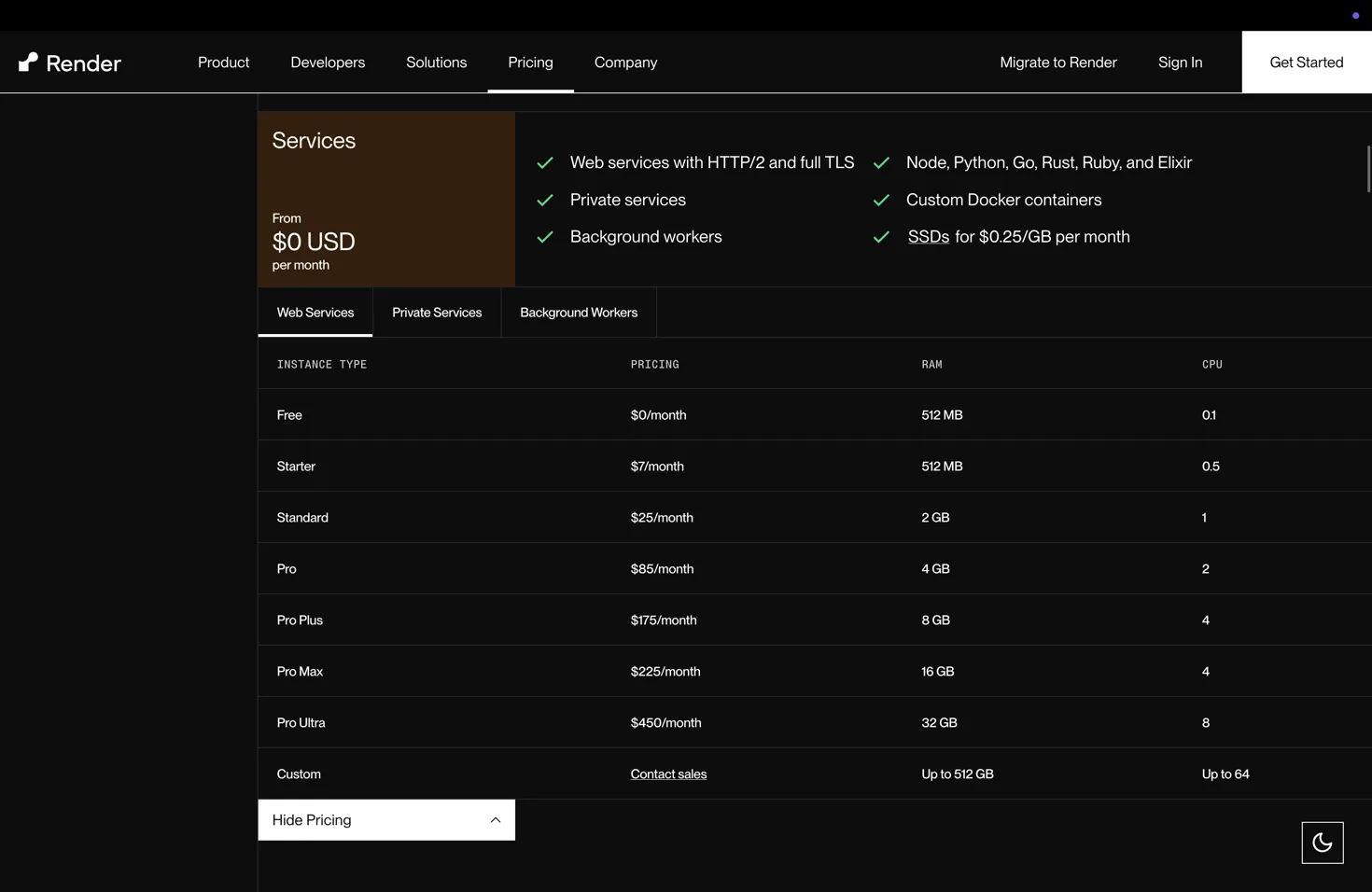Click the $25/month price cell

click(x=662, y=518)
